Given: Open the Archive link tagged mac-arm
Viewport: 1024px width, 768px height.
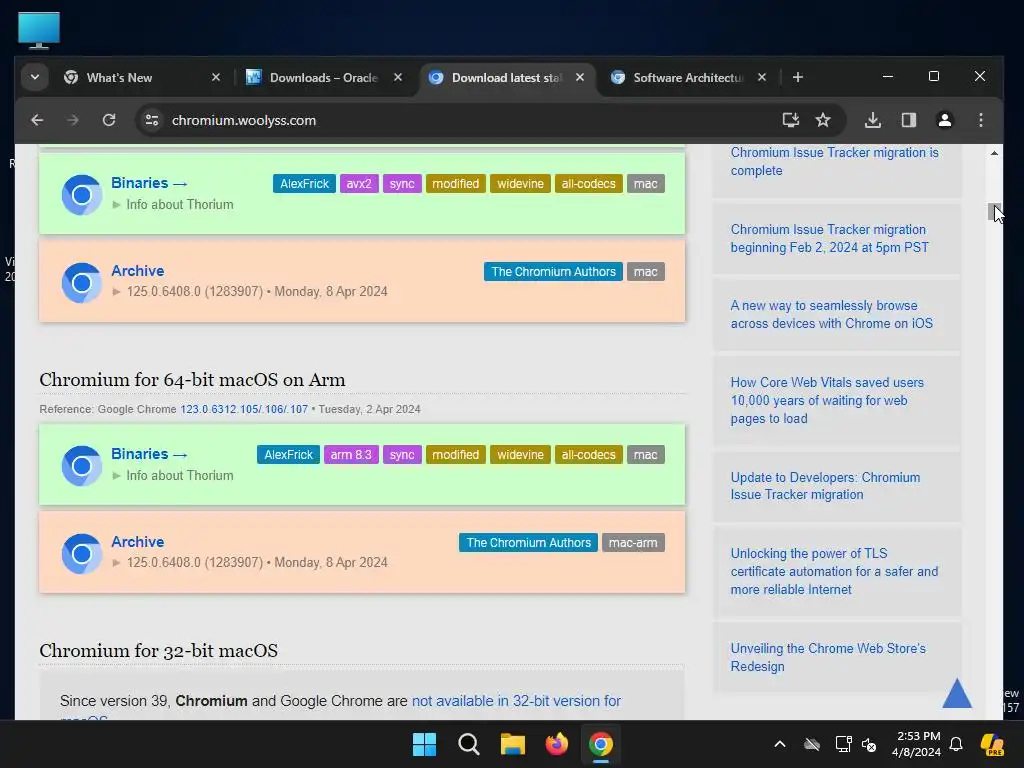Looking at the screenshot, I should click(138, 541).
